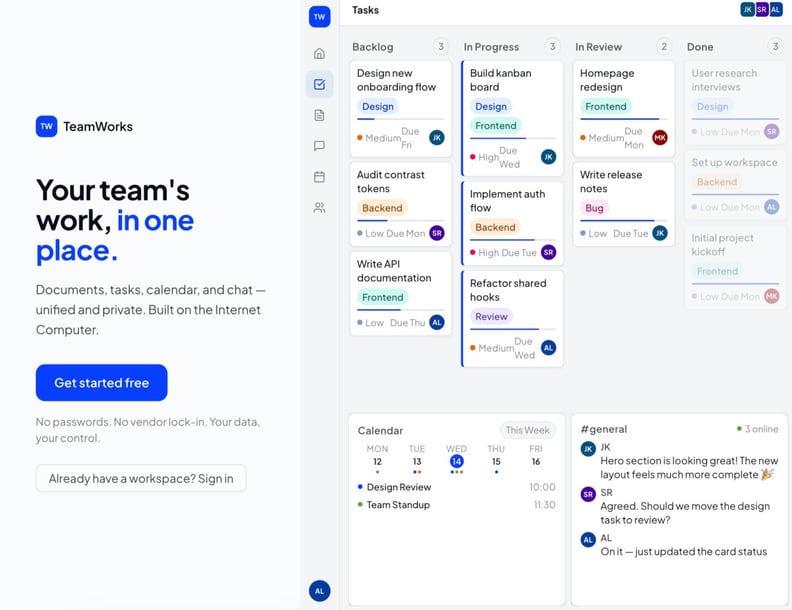This screenshot has height=610, width=792.
Task: Click SR avatar on User research interviews card
Action: (x=772, y=131)
